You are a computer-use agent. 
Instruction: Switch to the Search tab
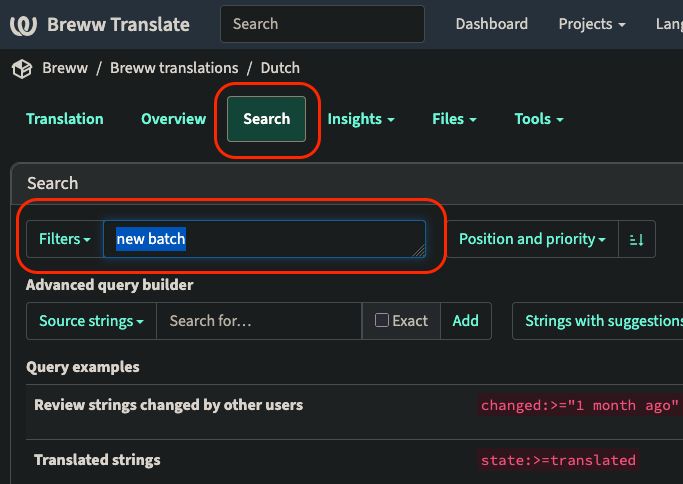[266, 119]
